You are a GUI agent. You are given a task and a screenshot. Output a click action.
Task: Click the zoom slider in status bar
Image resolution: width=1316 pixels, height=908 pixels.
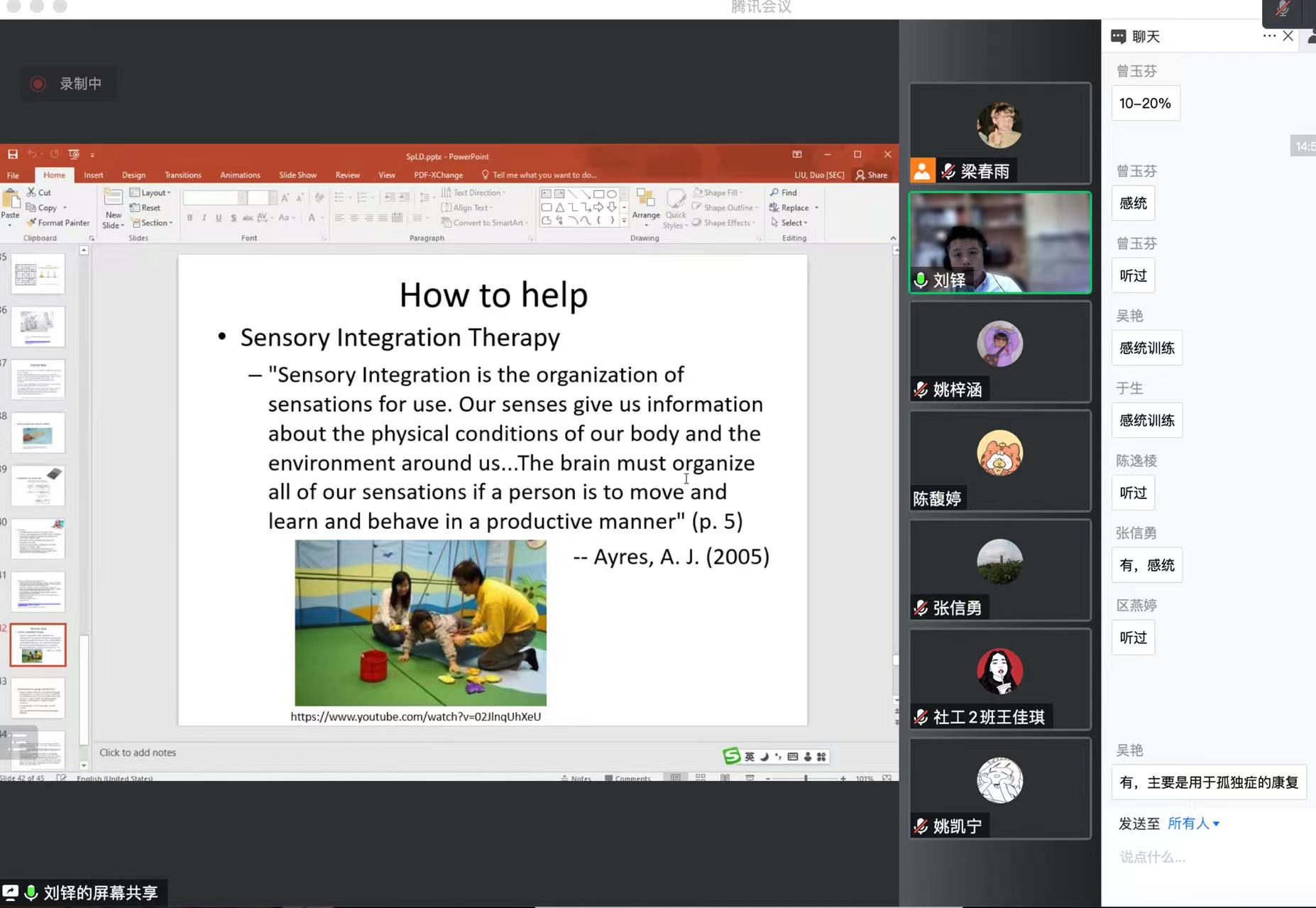(x=806, y=778)
